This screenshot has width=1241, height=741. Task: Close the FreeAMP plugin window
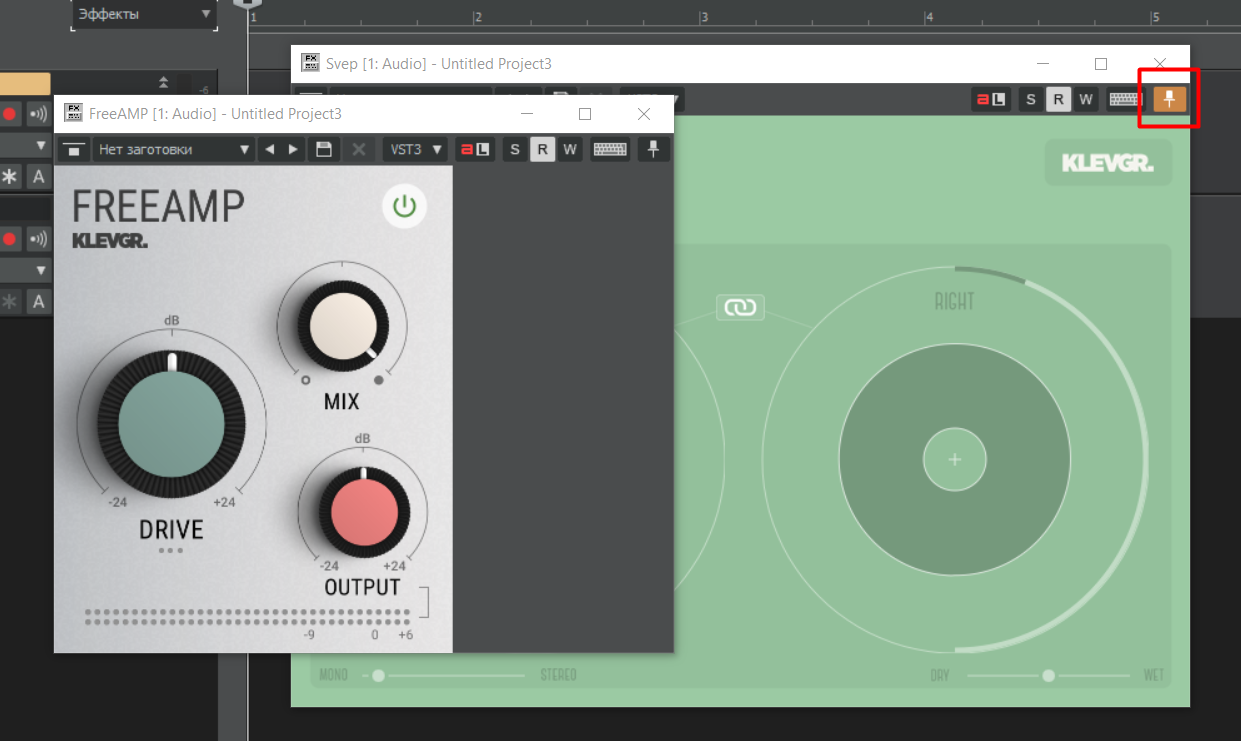[644, 114]
